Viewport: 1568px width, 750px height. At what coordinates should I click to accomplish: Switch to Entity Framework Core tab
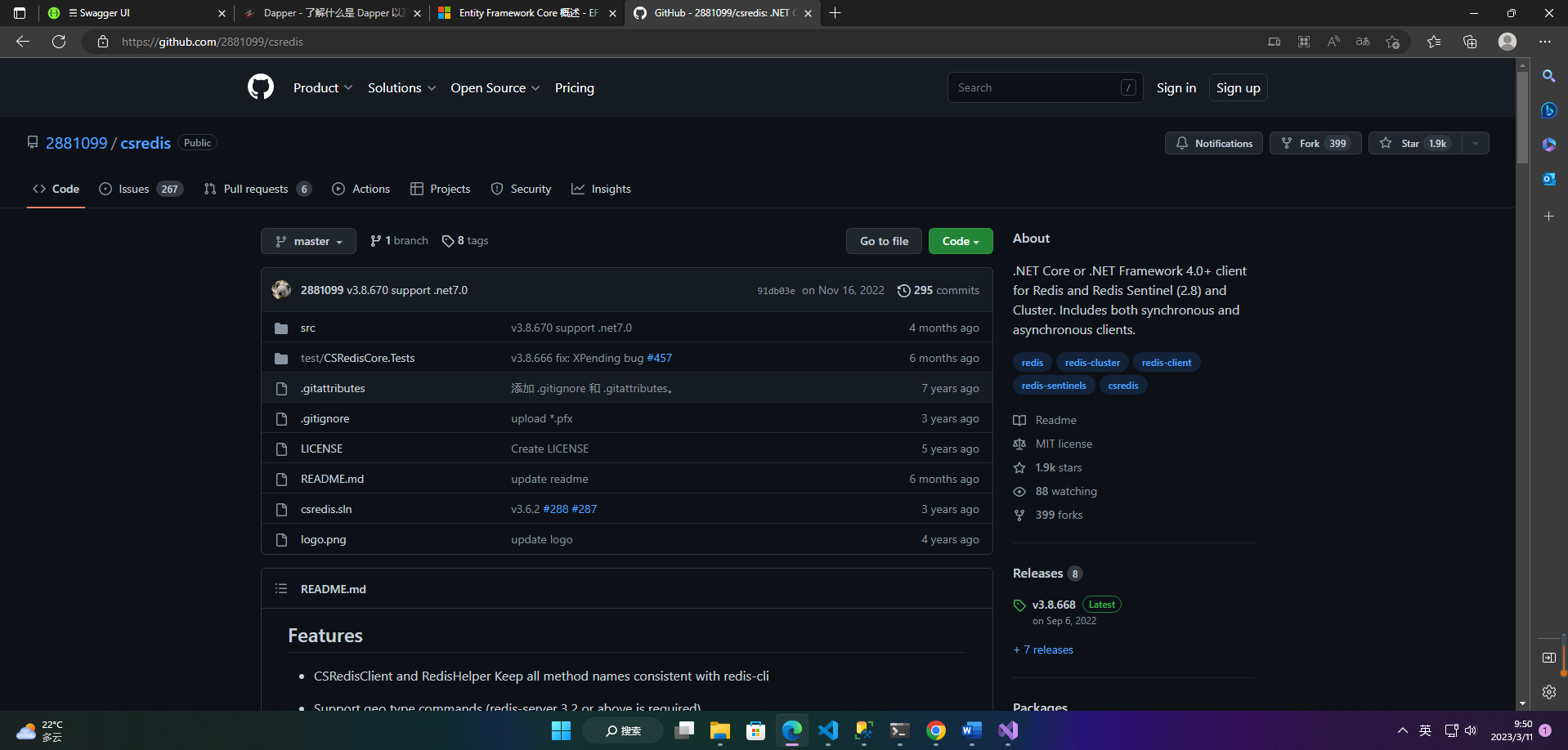pyautogui.click(x=527, y=13)
